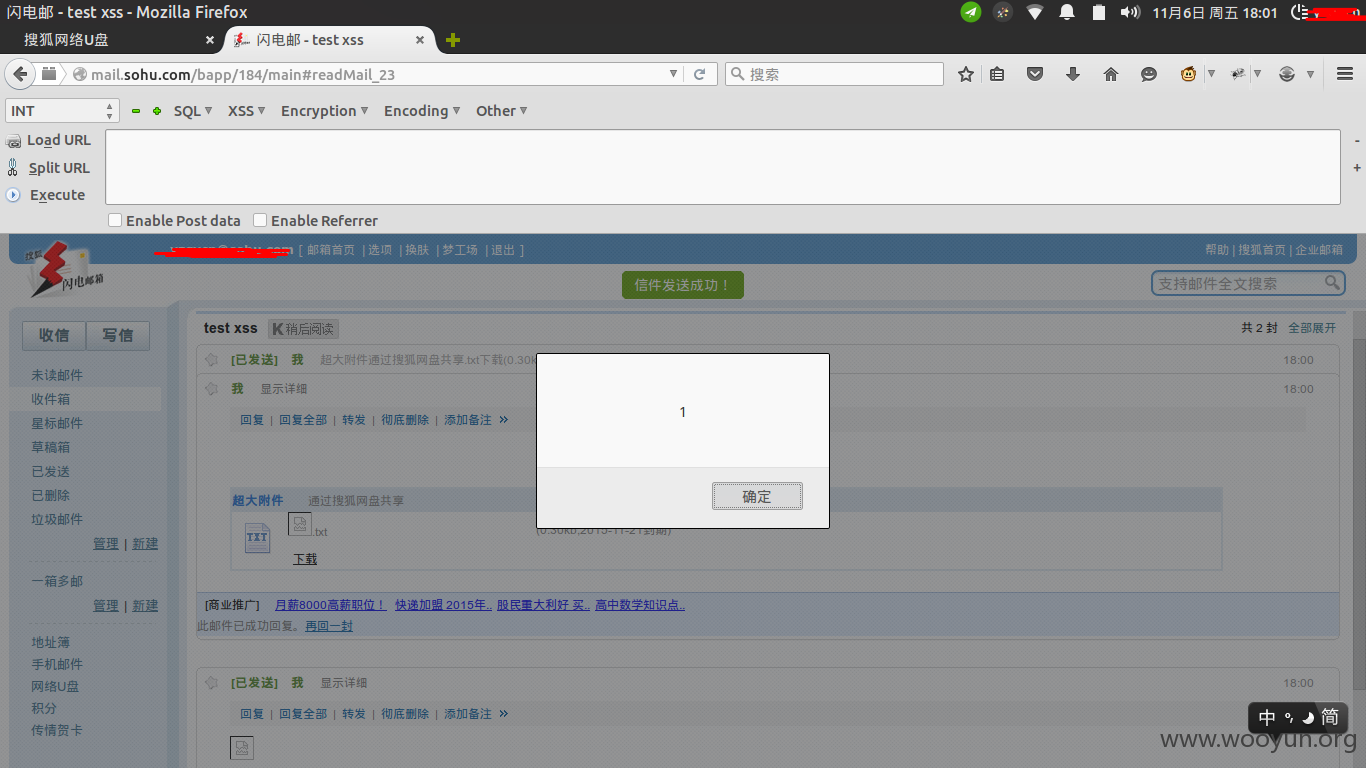Viewport: 1366px width, 768px height.
Task: Click the Split URL scissors button
Action: tap(49, 168)
